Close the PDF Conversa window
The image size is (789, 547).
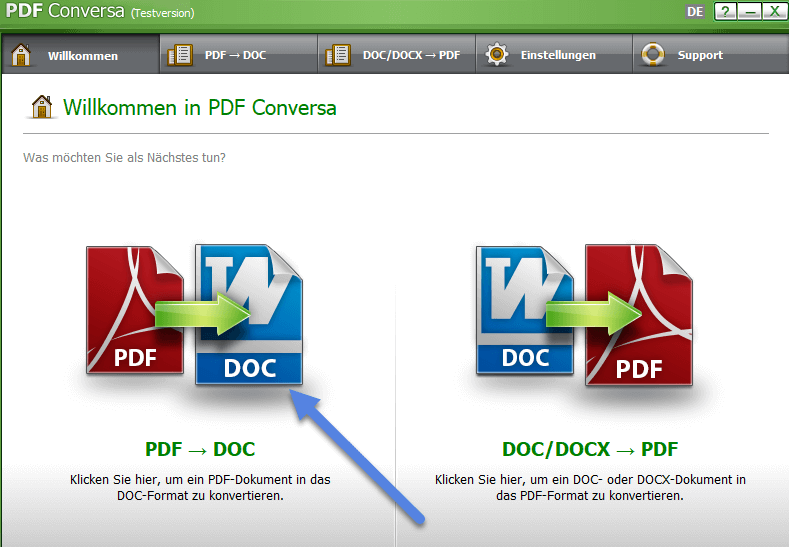point(774,12)
